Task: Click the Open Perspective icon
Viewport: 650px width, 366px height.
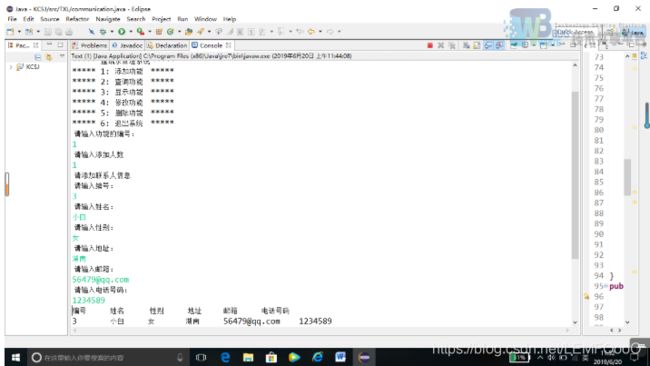Action: click(610, 32)
